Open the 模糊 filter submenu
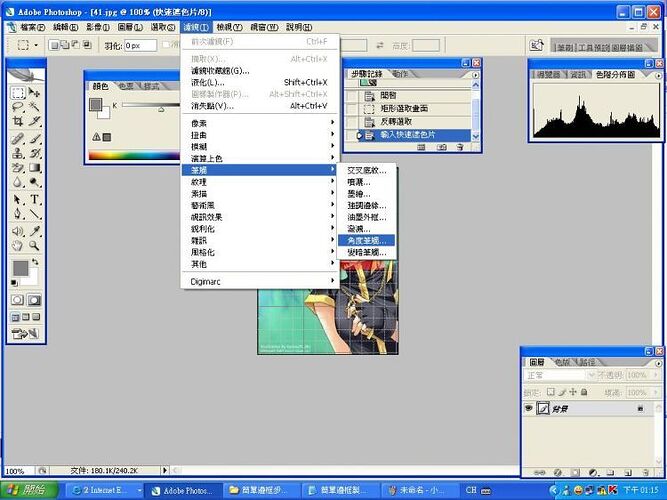The height and width of the screenshot is (500, 667). click(x=260, y=147)
